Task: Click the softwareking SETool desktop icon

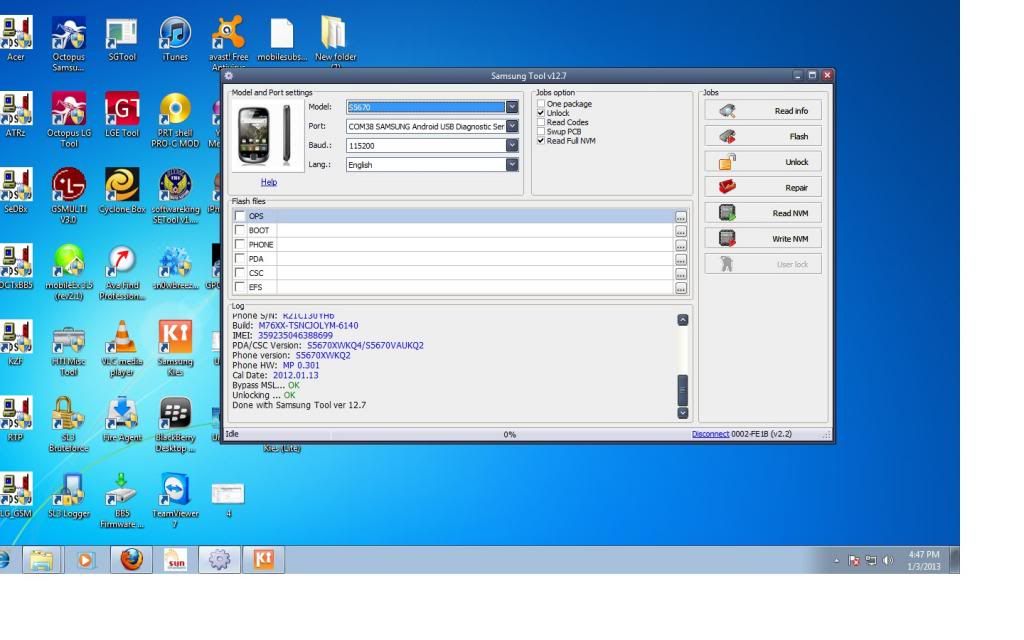Action: 175,195
